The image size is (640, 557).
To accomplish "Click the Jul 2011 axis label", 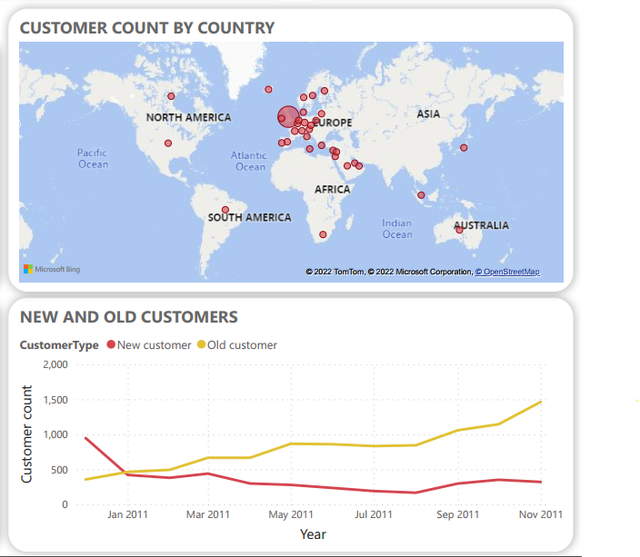I will pyautogui.click(x=373, y=515).
